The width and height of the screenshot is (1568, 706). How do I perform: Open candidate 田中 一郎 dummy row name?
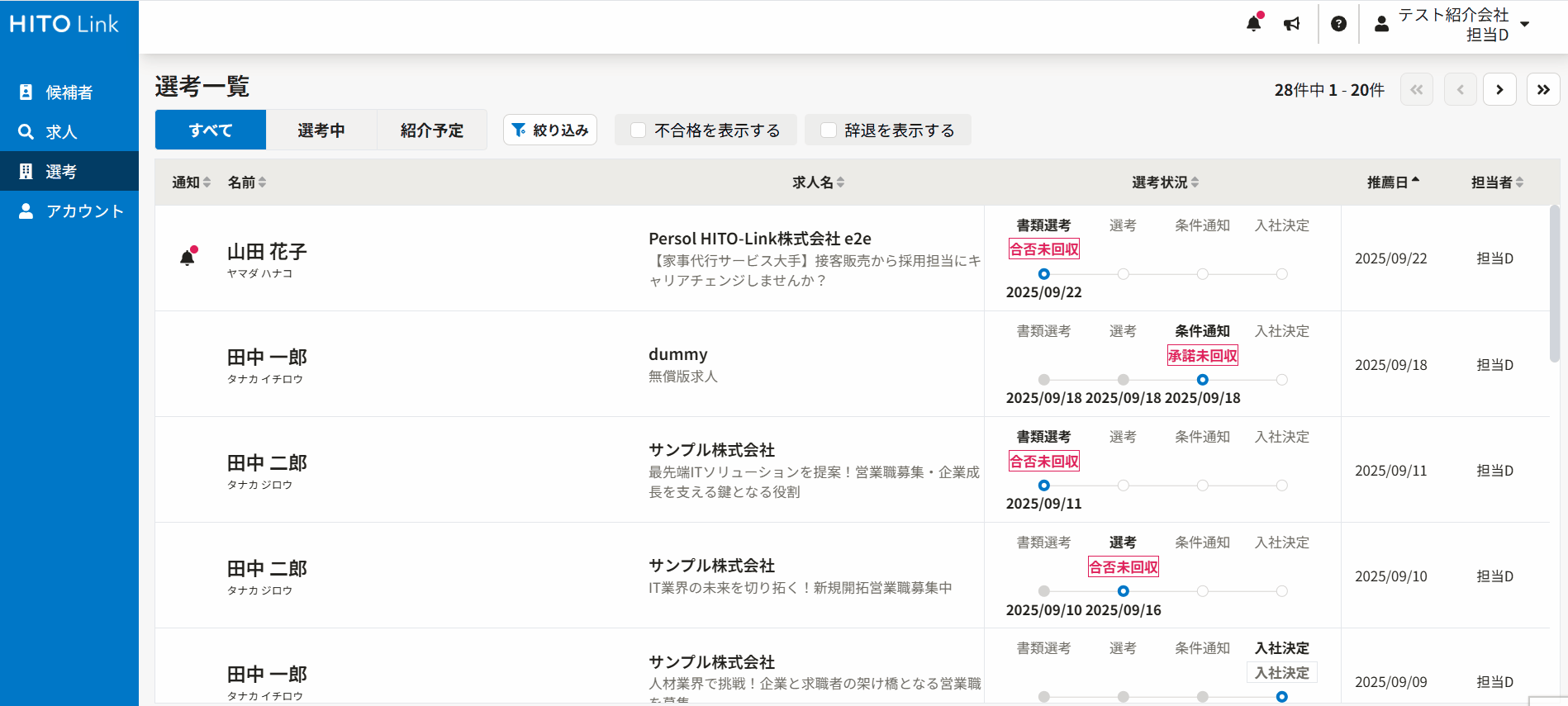267,358
